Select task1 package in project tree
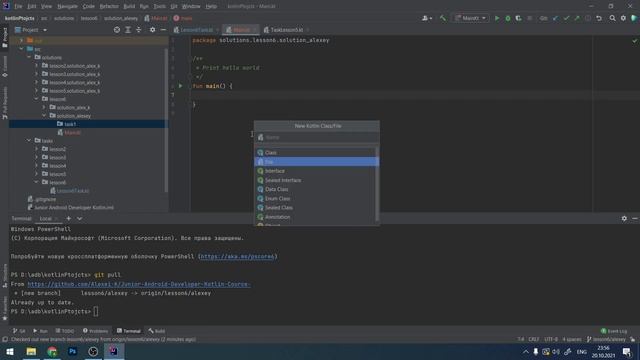Viewport: 640px width, 360px height. (x=70, y=124)
